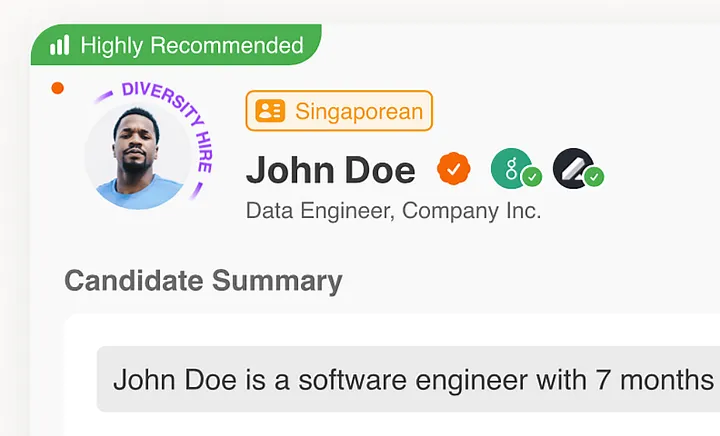Viewport: 720px width, 436px height.
Task: Click the green check on the teal icon
Action: [532, 177]
